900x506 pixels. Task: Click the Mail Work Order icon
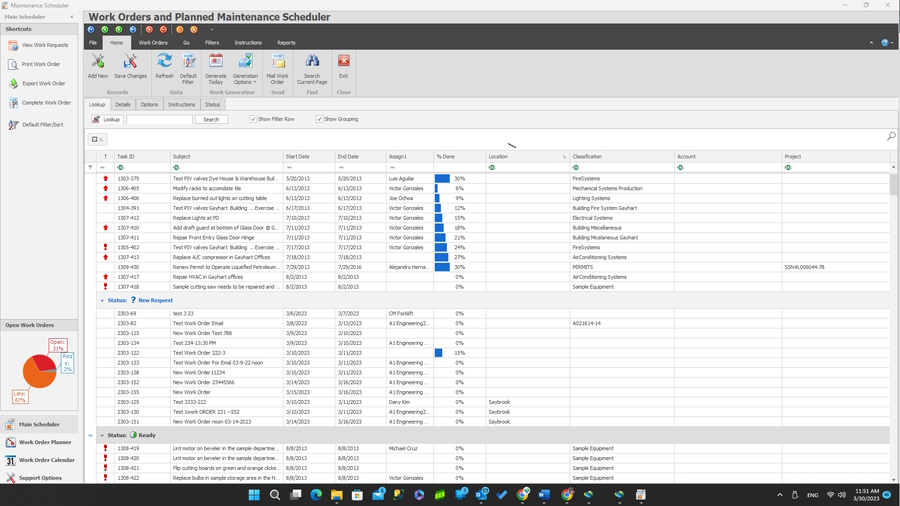click(x=278, y=61)
